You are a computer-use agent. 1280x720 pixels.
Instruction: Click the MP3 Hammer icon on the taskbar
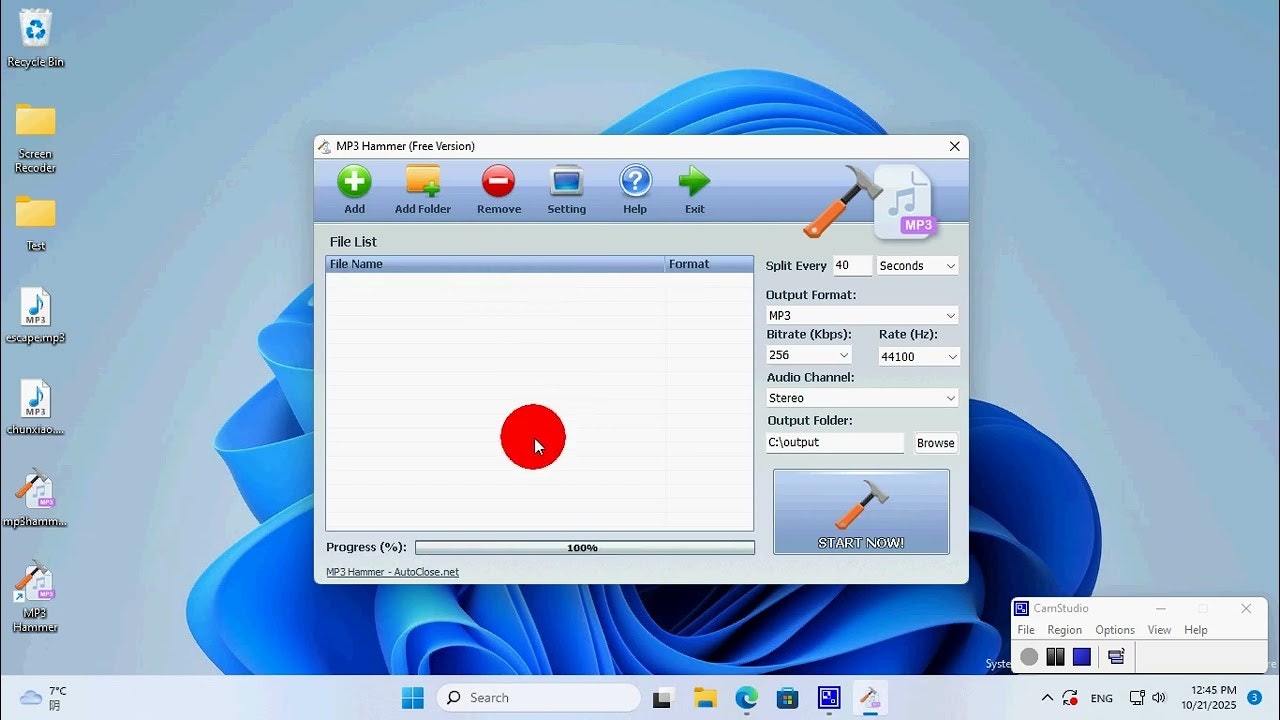point(869,697)
